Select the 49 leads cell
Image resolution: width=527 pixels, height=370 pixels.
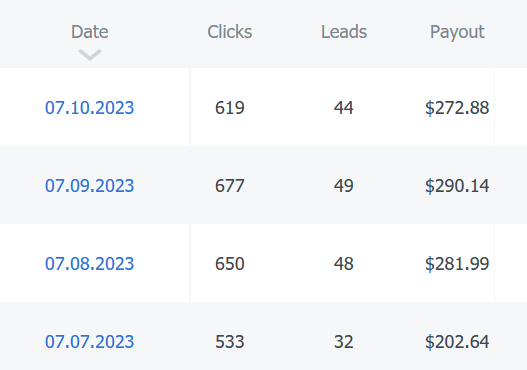coord(343,186)
